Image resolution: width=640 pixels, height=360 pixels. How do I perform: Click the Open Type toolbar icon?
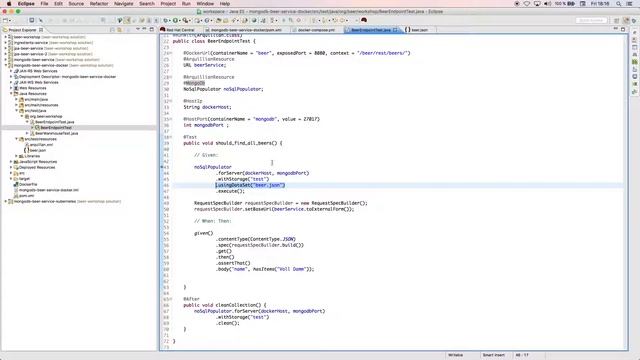tap(218, 20)
